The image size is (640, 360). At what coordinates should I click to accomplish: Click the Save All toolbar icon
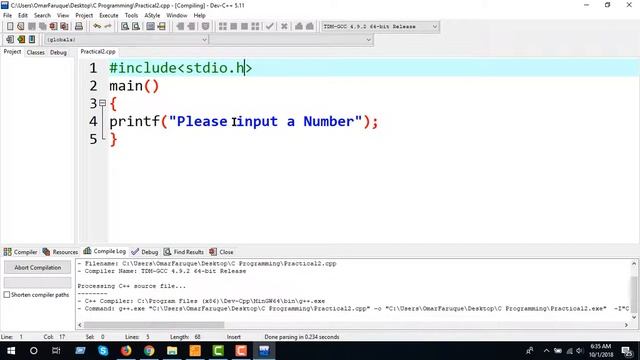tap(42, 27)
